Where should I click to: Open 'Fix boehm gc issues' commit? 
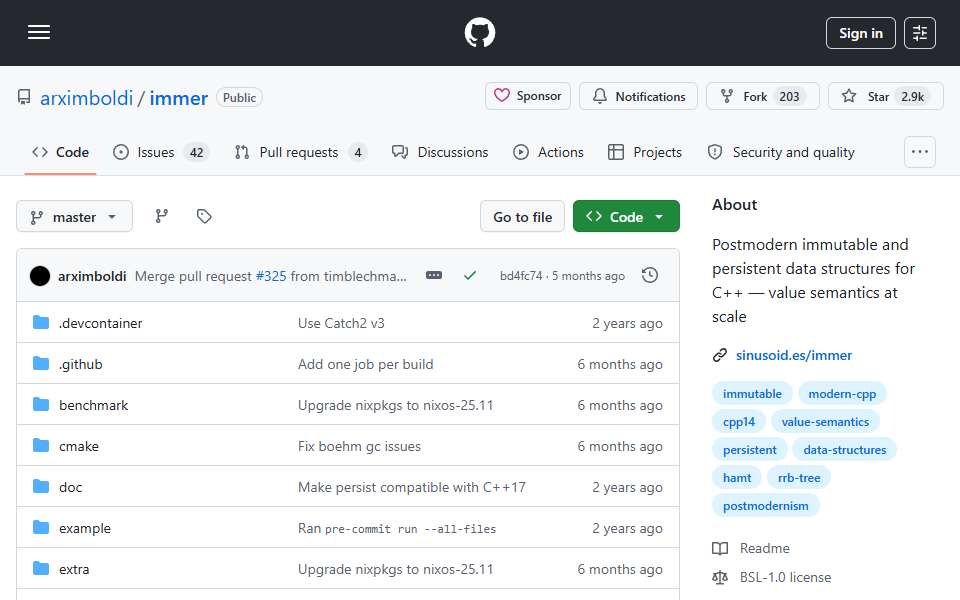coord(359,446)
